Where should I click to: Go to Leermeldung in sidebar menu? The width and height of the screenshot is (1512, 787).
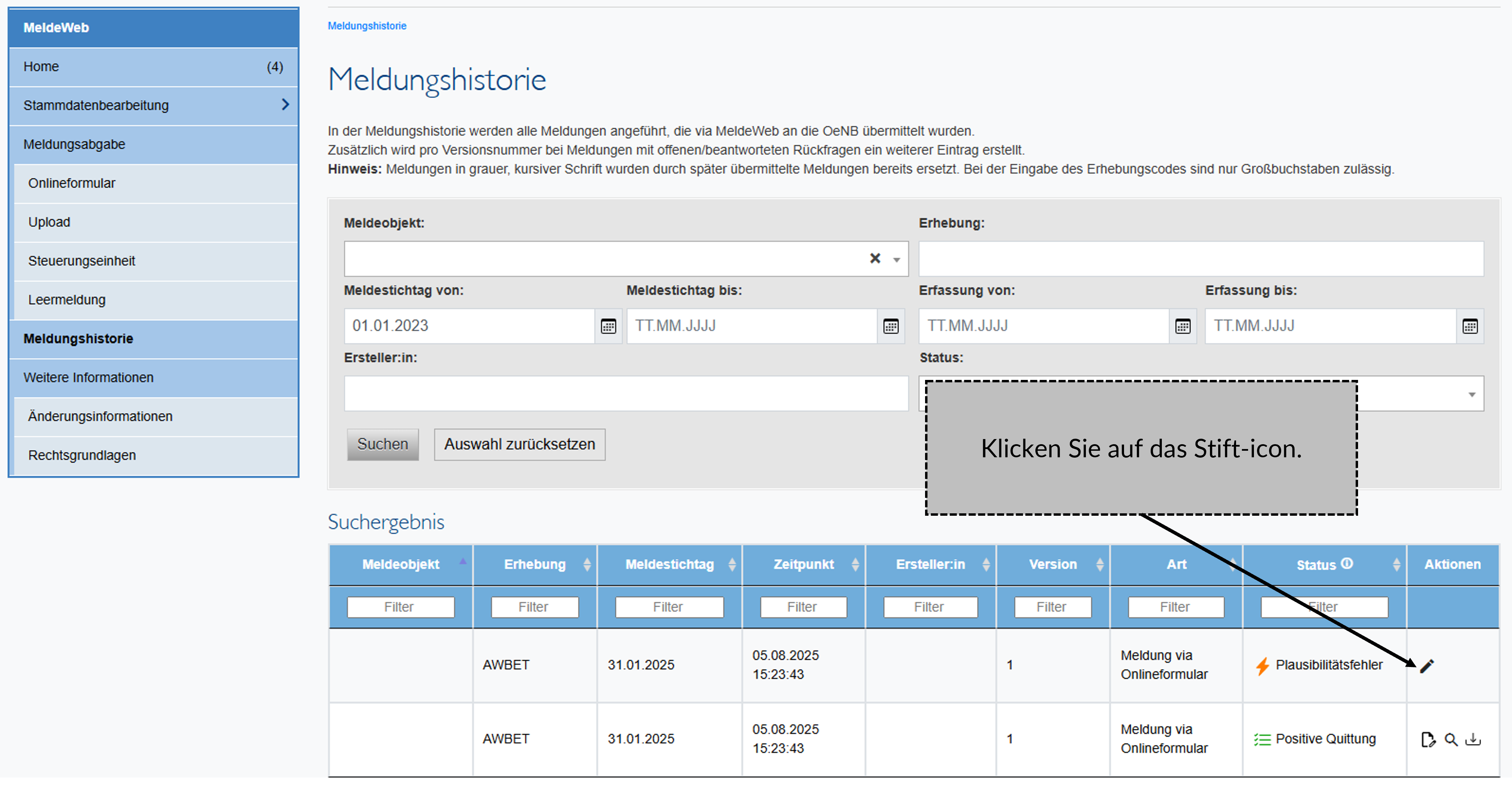67,299
